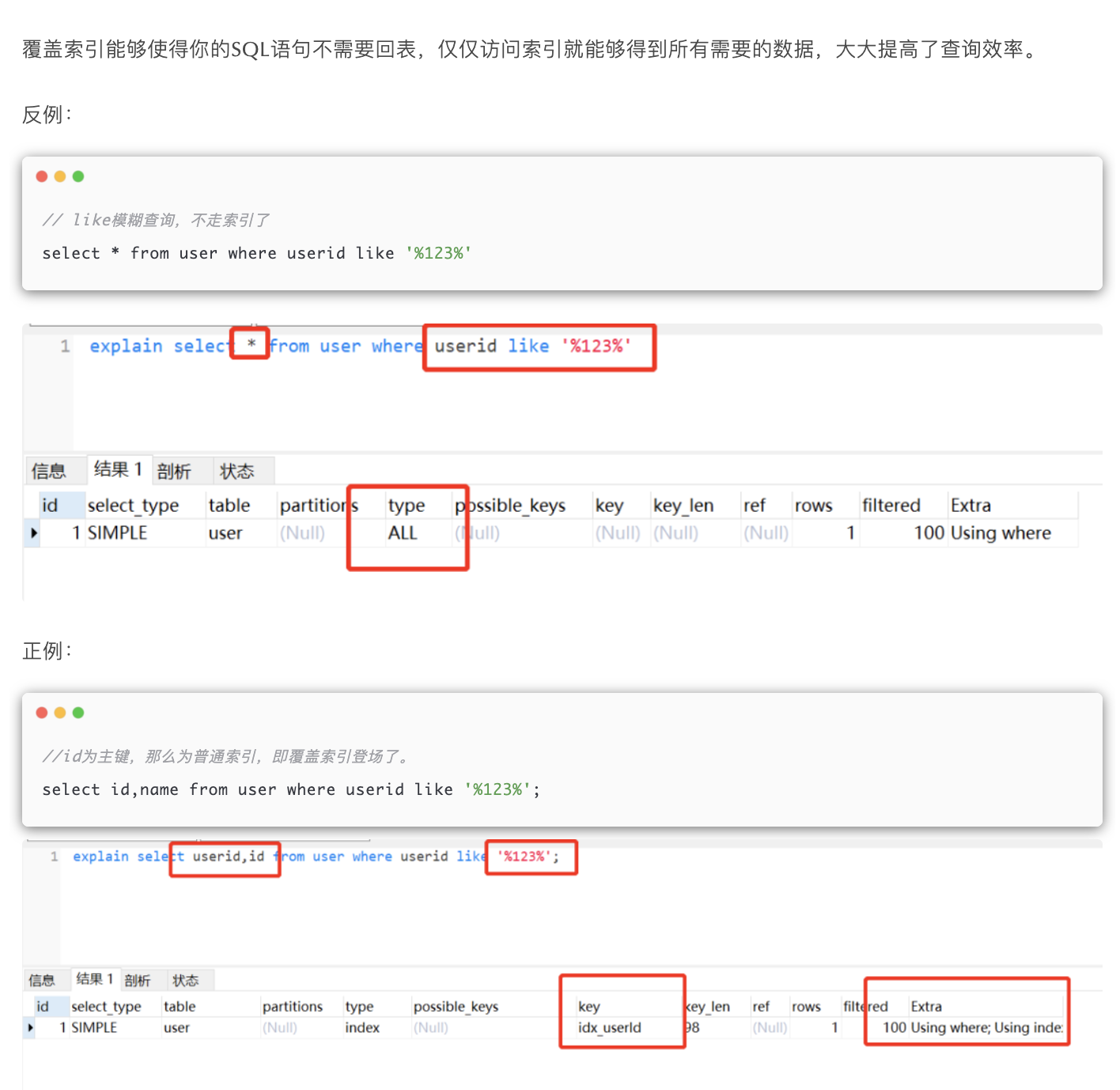Select the index cell in the type column

click(362, 1028)
